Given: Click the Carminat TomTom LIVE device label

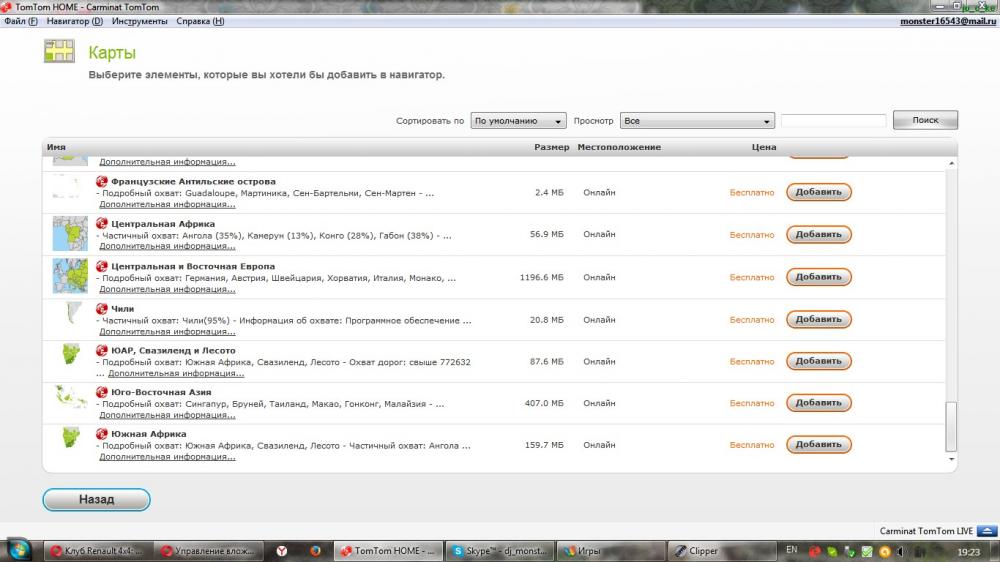Looking at the screenshot, I should pos(926,531).
